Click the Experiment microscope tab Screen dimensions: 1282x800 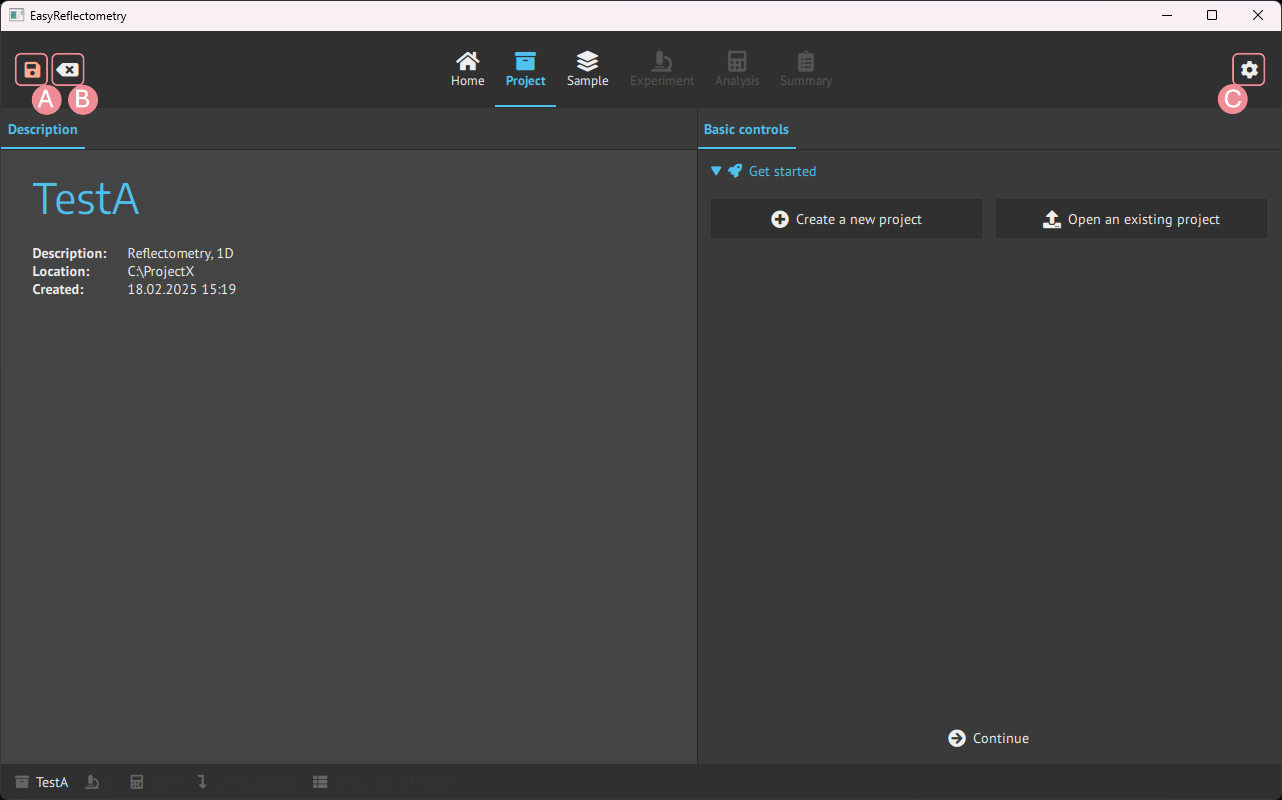coord(661,69)
